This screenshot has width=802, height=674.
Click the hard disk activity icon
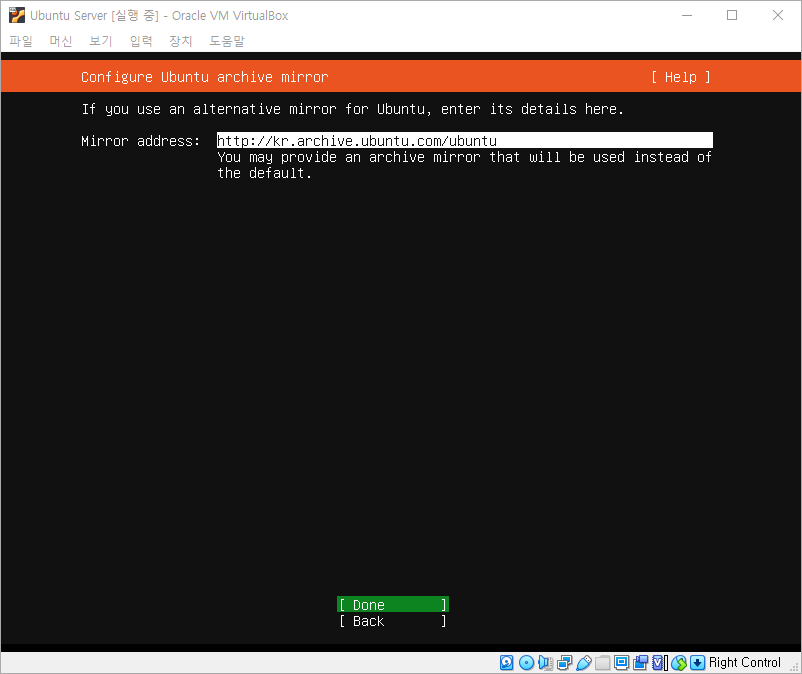[x=506, y=662]
